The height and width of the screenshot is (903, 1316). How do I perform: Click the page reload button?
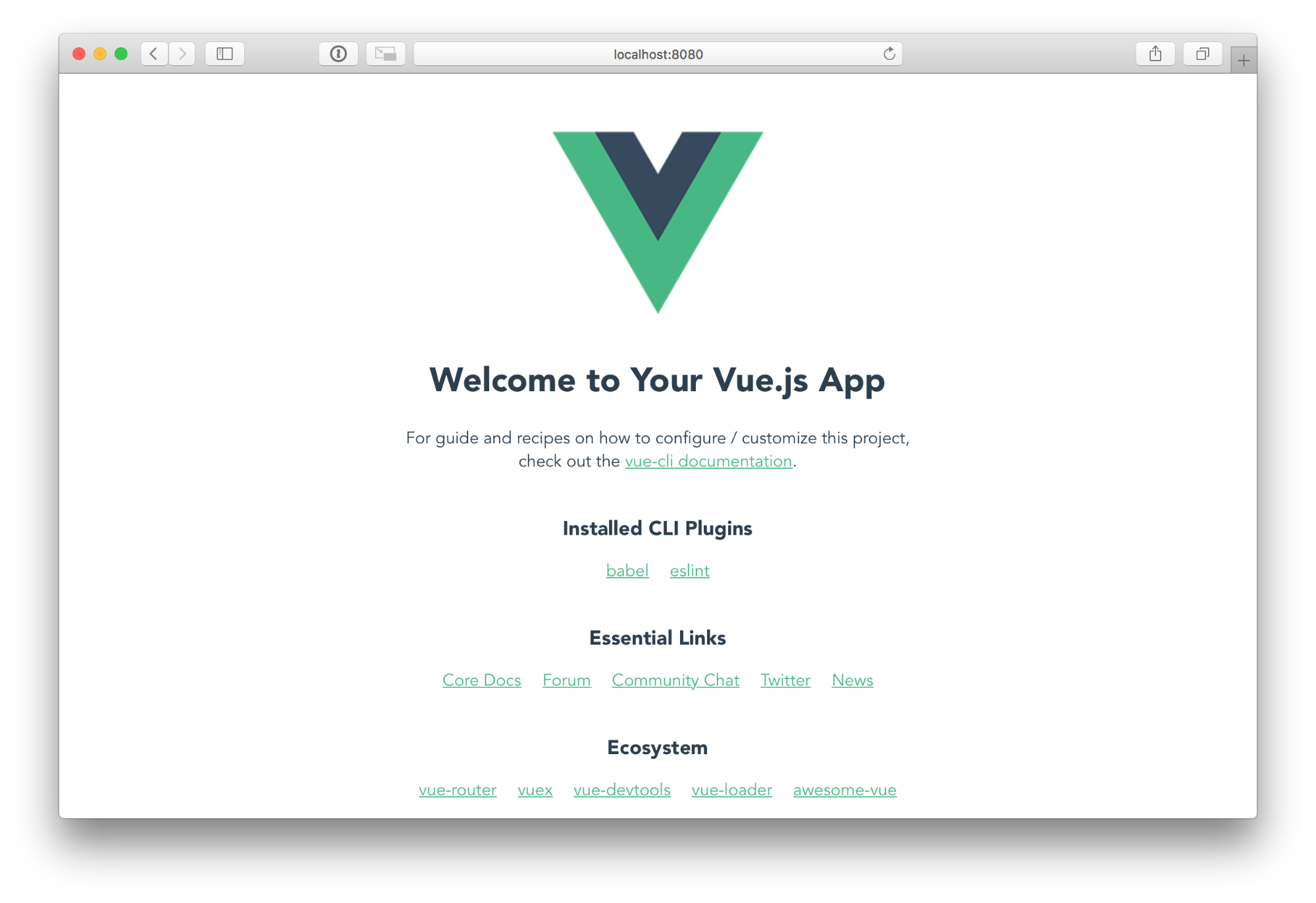point(891,54)
